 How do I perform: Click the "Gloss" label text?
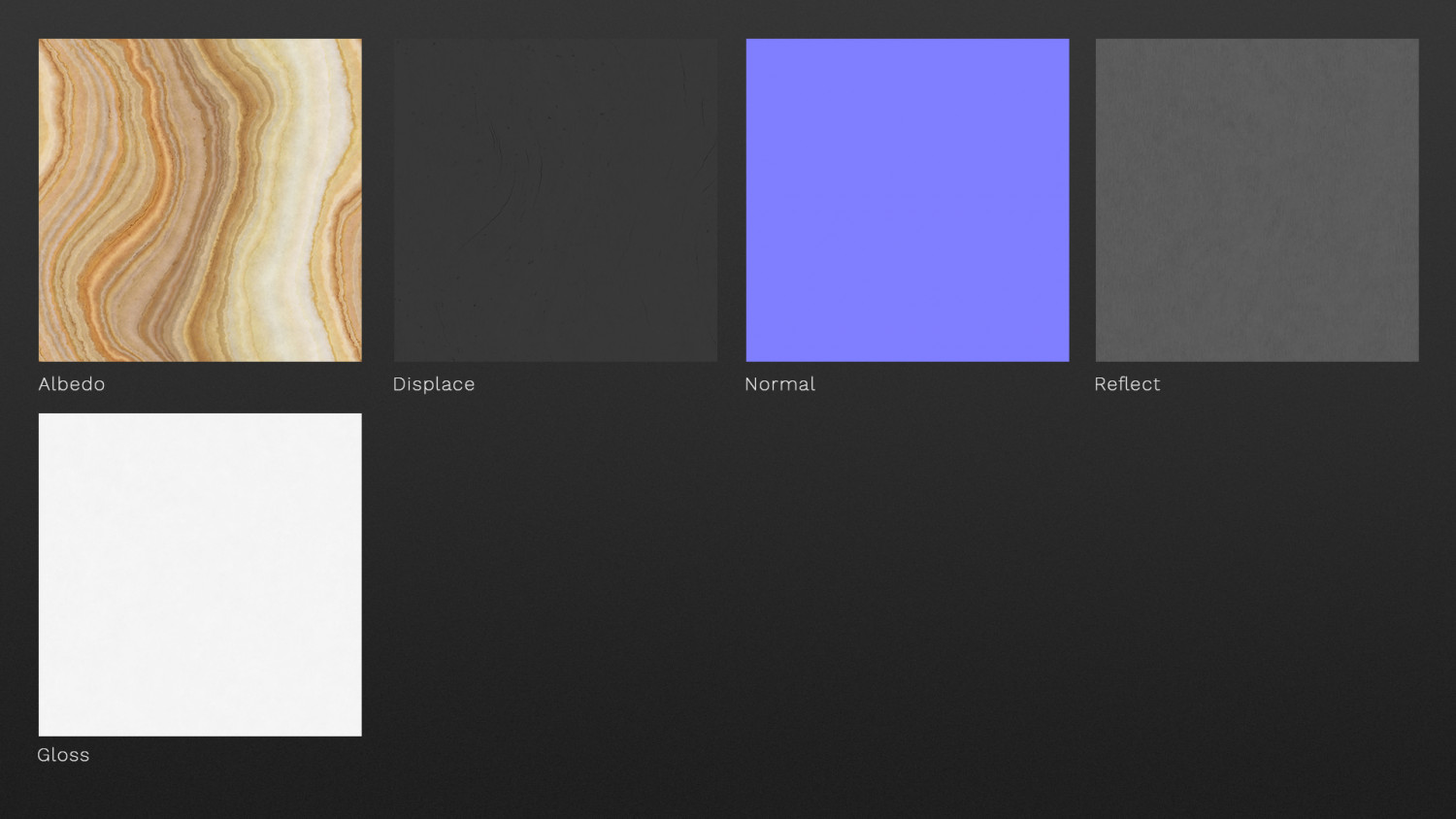pyautogui.click(x=63, y=755)
